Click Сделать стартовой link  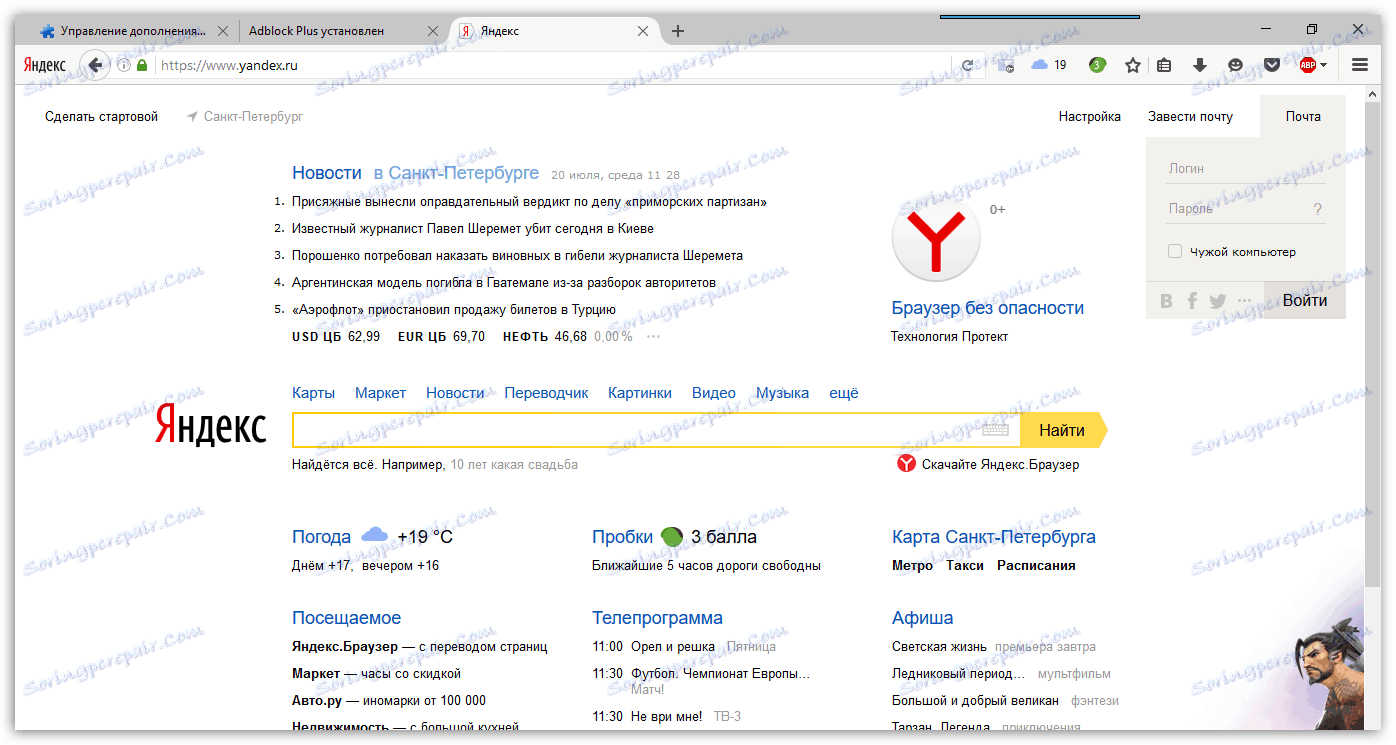(101, 117)
